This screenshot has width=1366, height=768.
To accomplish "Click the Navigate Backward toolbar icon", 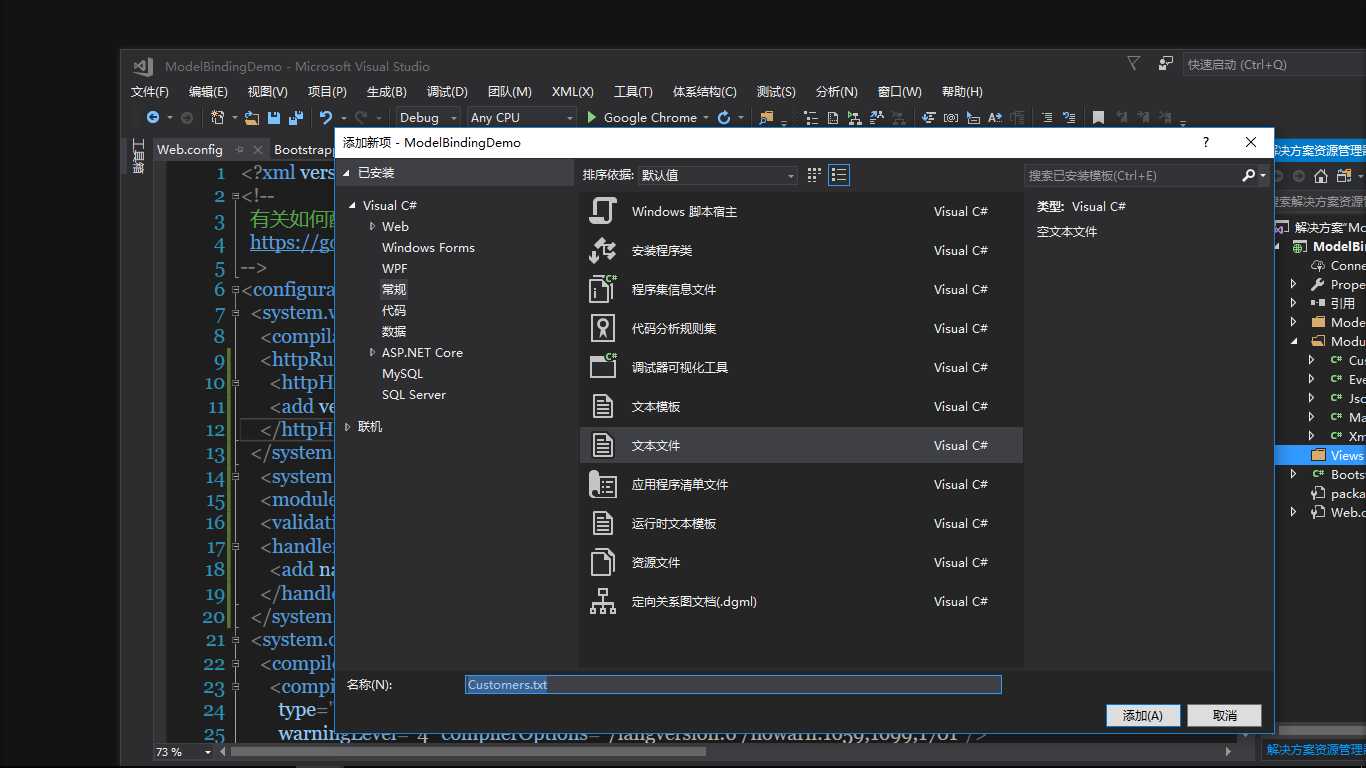I will click(152, 117).
